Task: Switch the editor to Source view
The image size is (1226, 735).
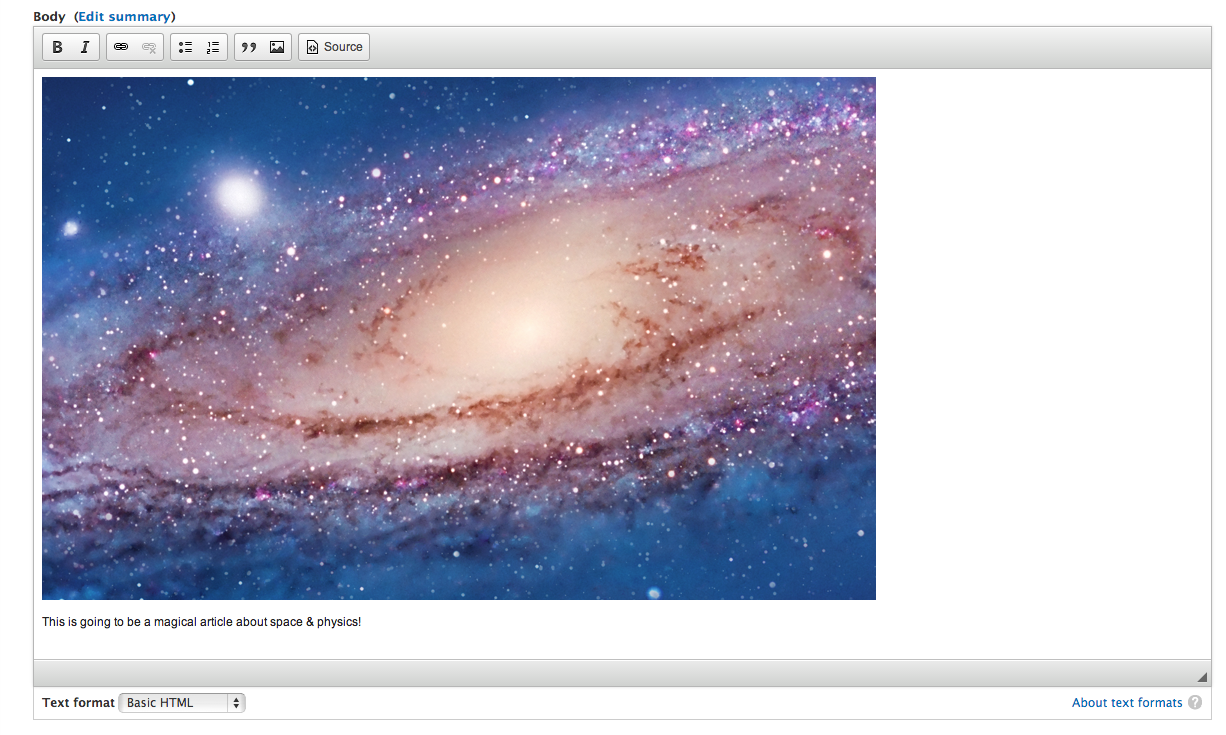Action: pos(334,47)
